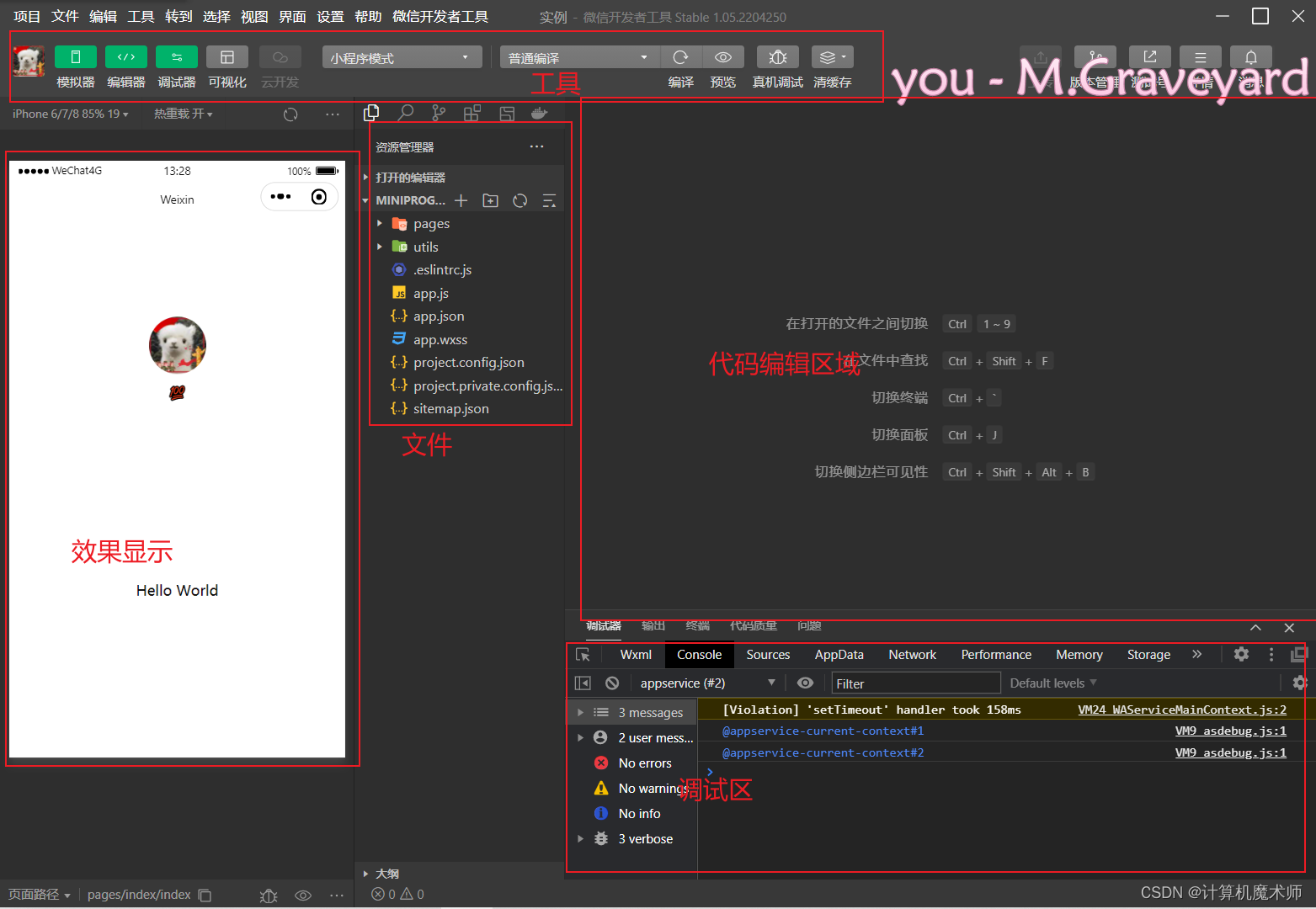Toggle the console sidebar icon

click(x=583, y=683)
